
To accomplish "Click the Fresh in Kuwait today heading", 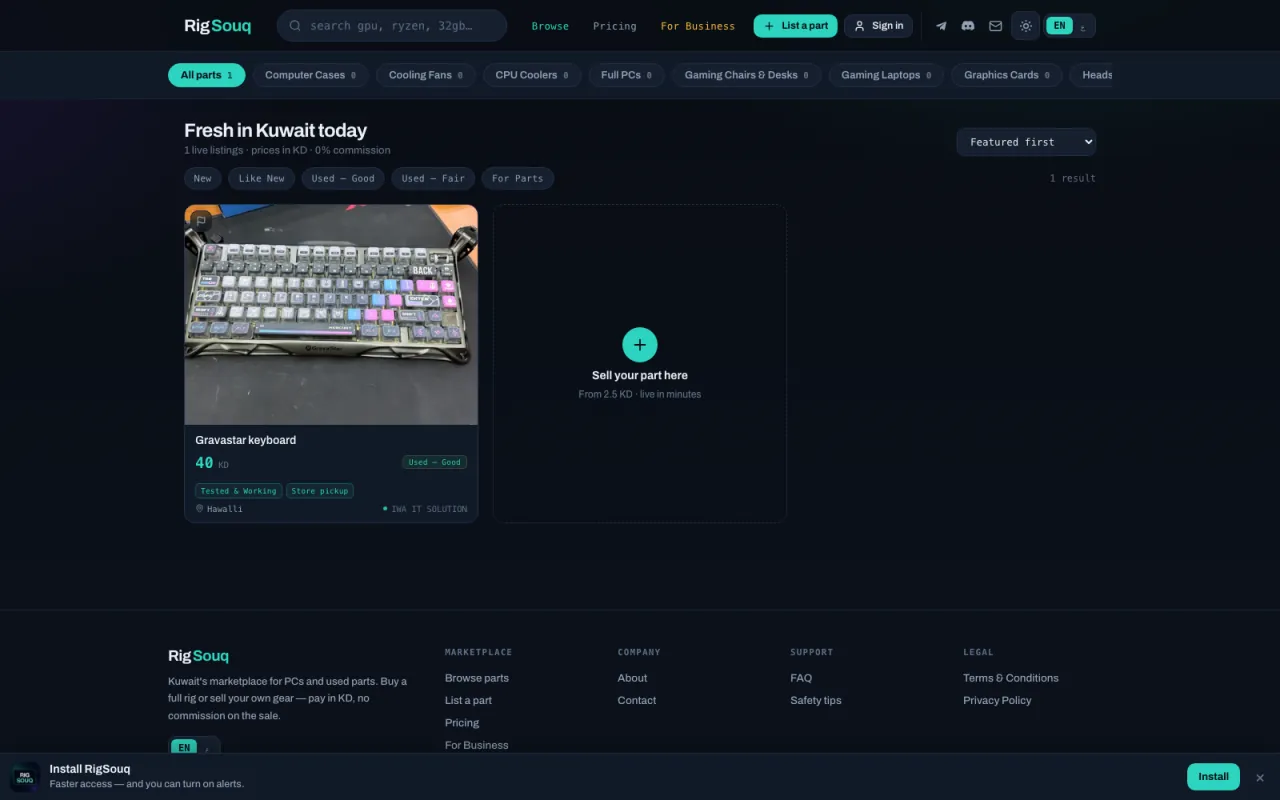I will (275, 130).
